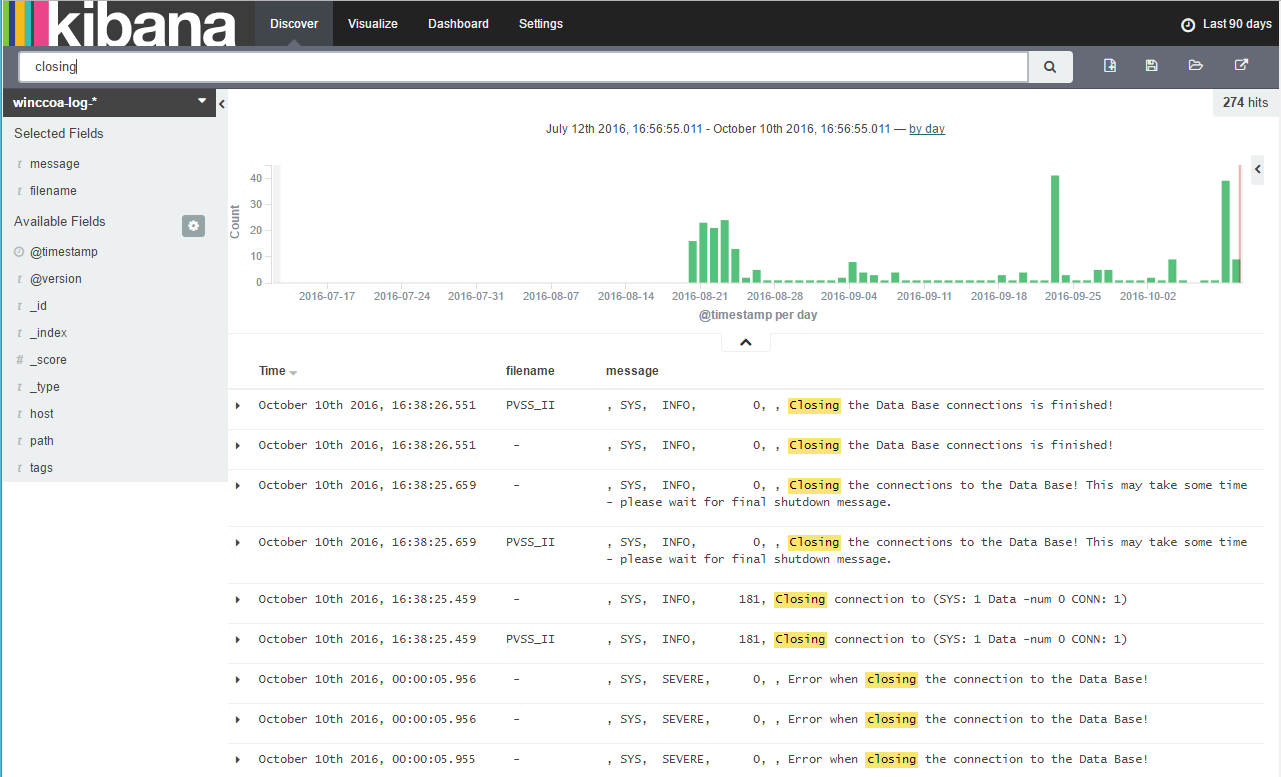Open the winccoa-log-* index pattern dropdown
This screenshot has width=1281, height=777.
tap(109, 102)
